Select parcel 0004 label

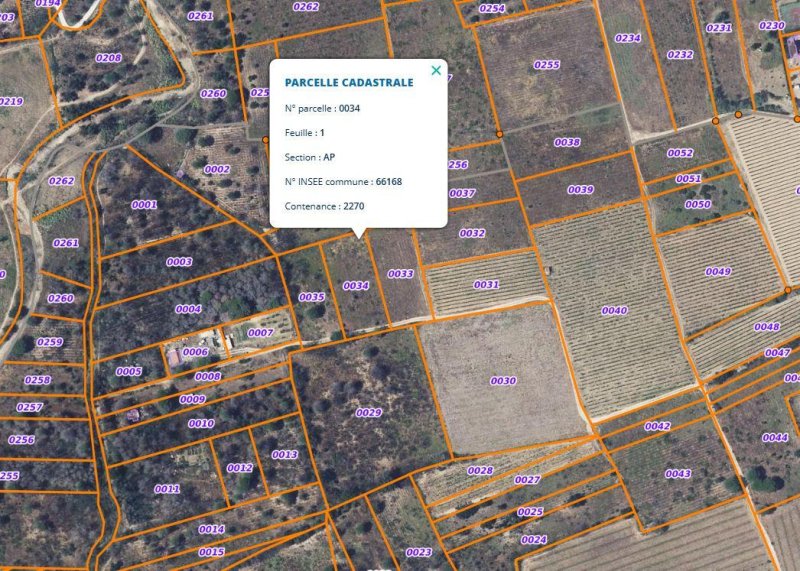188,309
